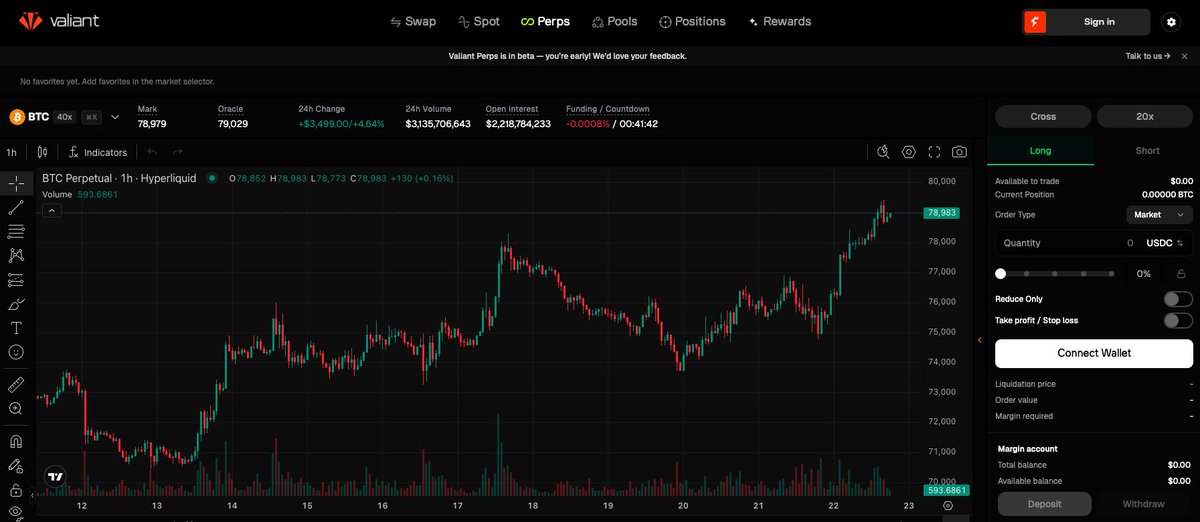The image size is (1200, 522).
Task: Activate the zoom in magnifier tool
Action: pos(16,408)
